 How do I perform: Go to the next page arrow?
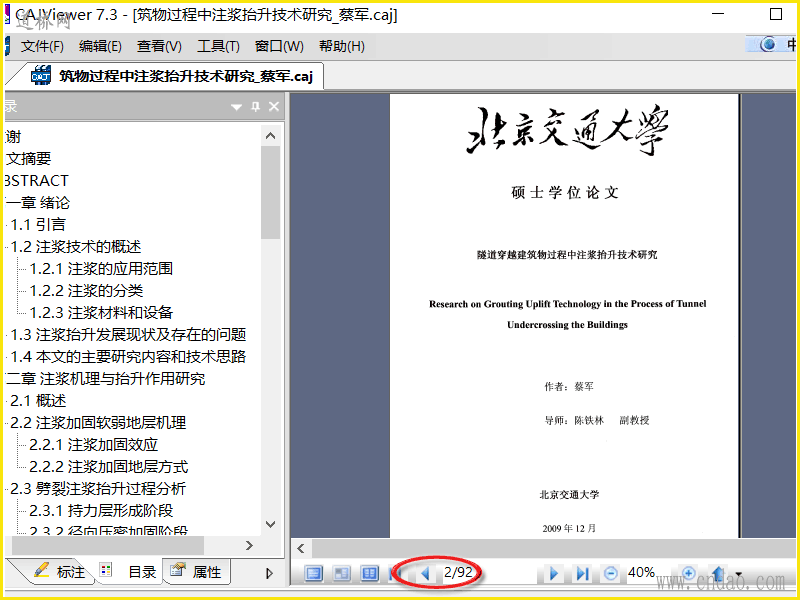click(x=554, y=574)
